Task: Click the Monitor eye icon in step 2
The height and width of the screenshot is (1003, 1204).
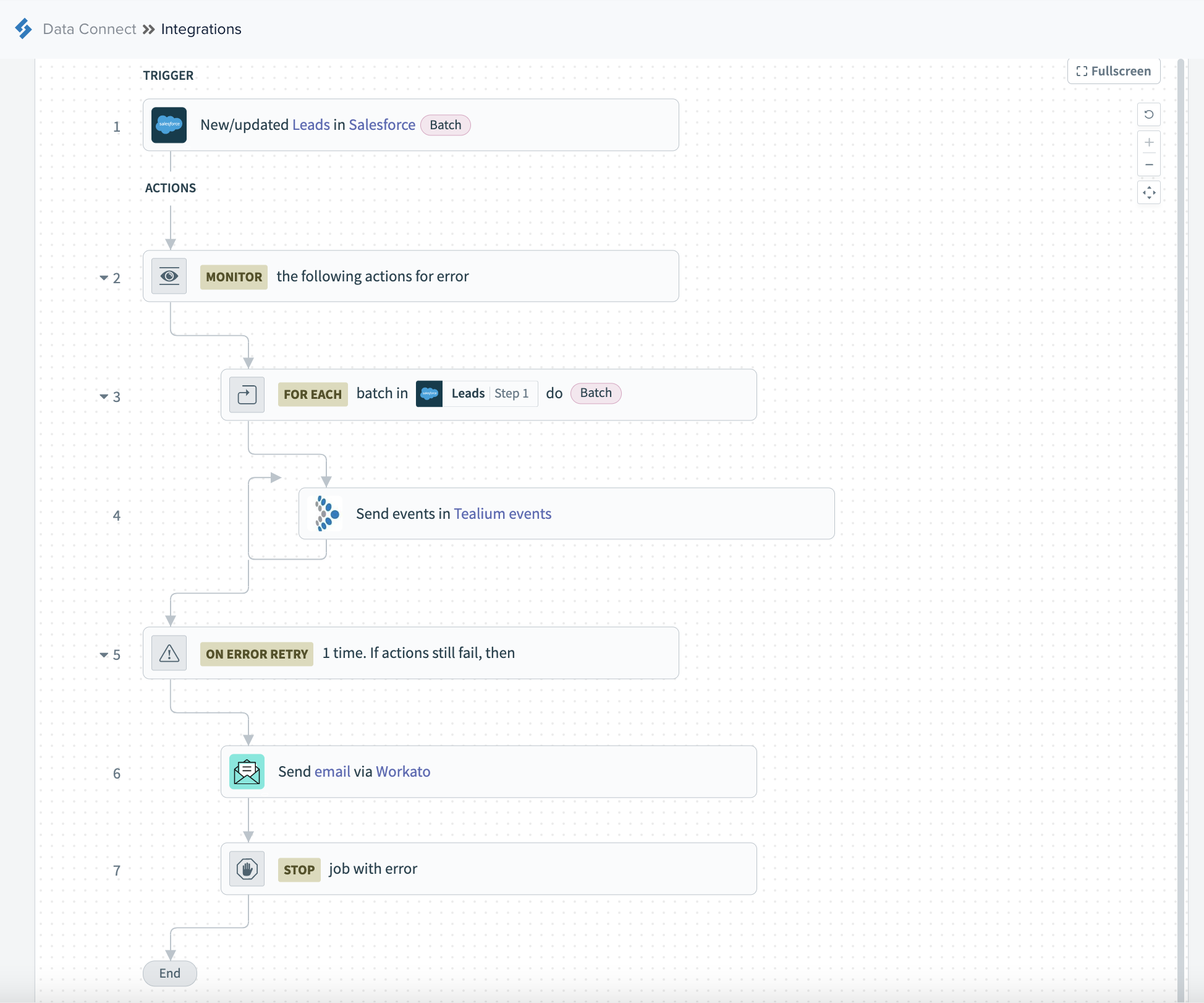Action: [x=169, y=276]
